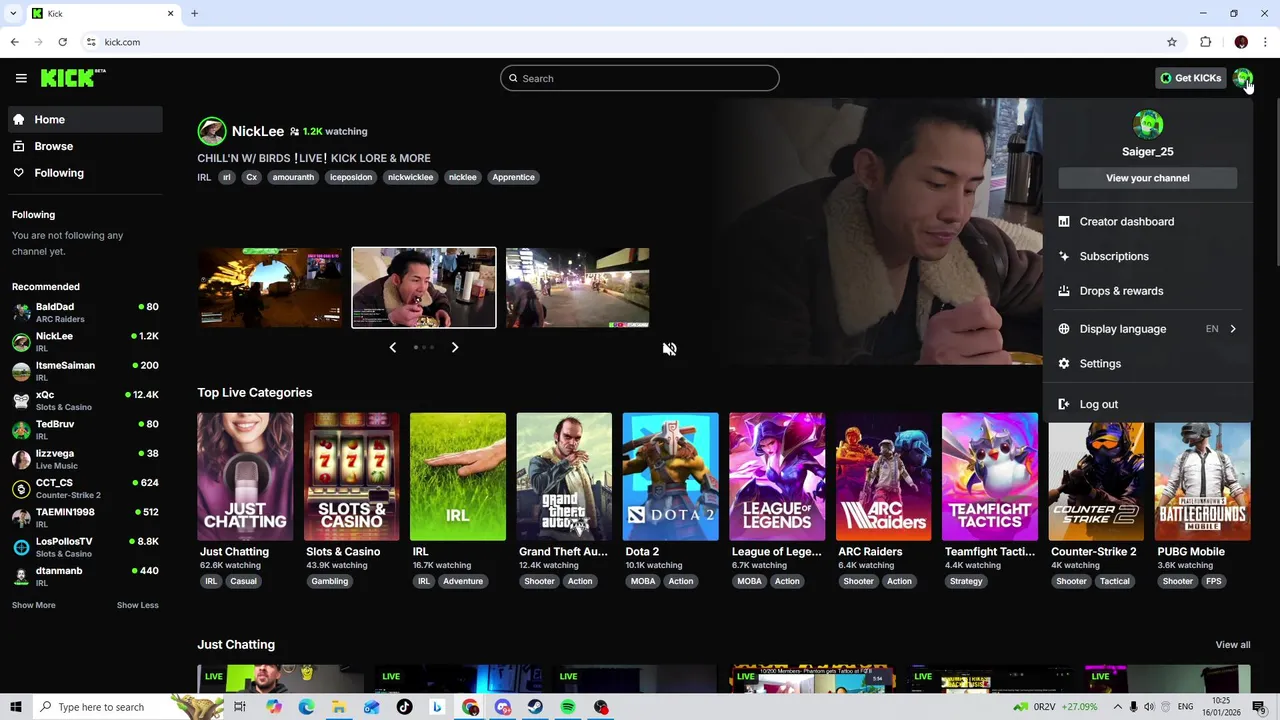Viewport: 1280px width, 720px height.
Task: Open browser extensions puzzle icon
Action: (x=1205, y=42)
